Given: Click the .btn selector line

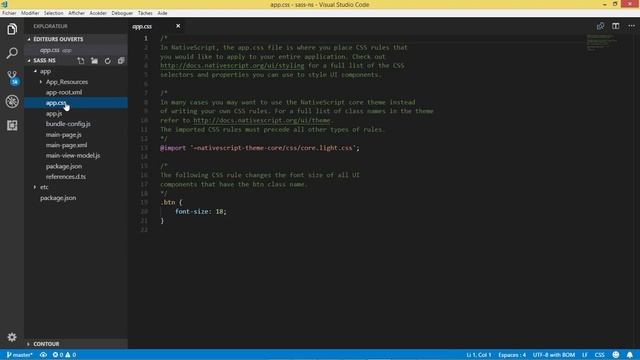Looking at the screenshot, I should [171, 202].
